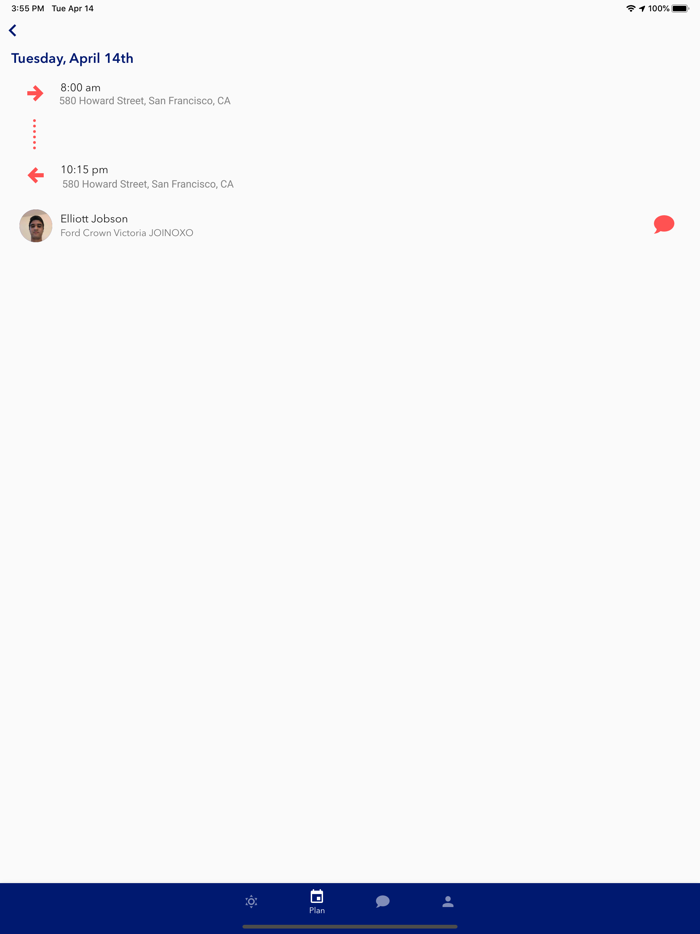Image resolution: width=700 pixels, height=934 pixels.
Task: Tap the red chat bubble for Elliott Jobson
Action: [x=664, y=224]
